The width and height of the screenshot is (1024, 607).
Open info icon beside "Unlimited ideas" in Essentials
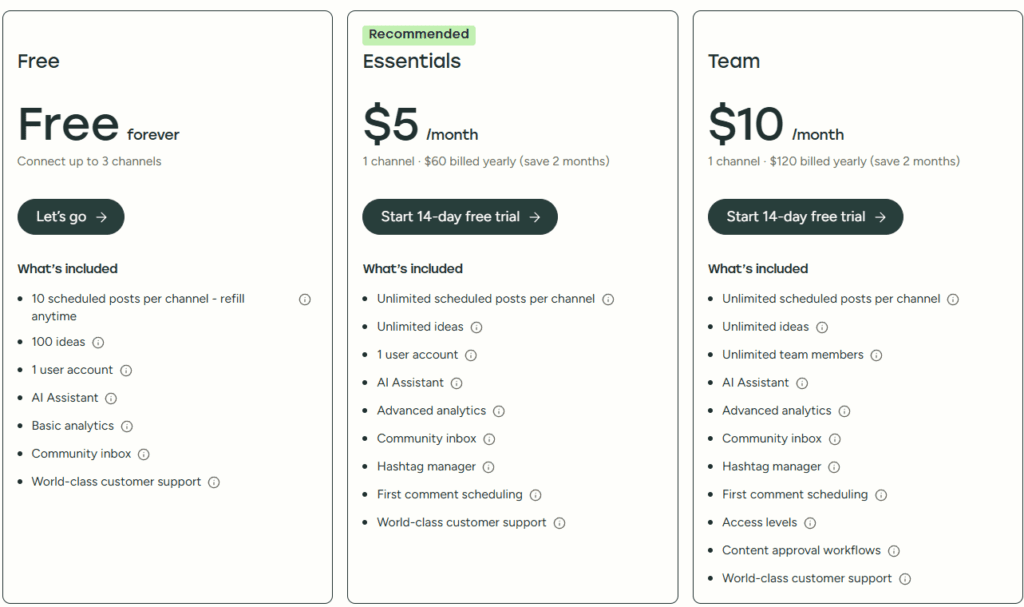(476, 327)
